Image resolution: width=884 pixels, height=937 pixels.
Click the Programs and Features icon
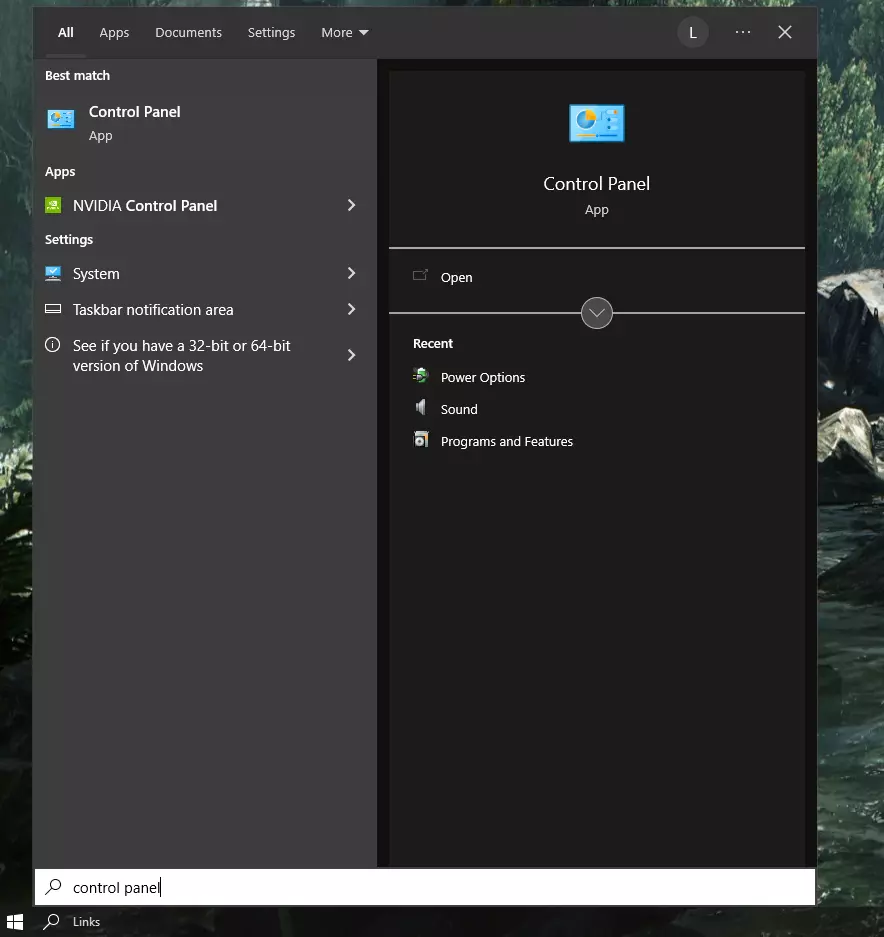coord(421,440)
